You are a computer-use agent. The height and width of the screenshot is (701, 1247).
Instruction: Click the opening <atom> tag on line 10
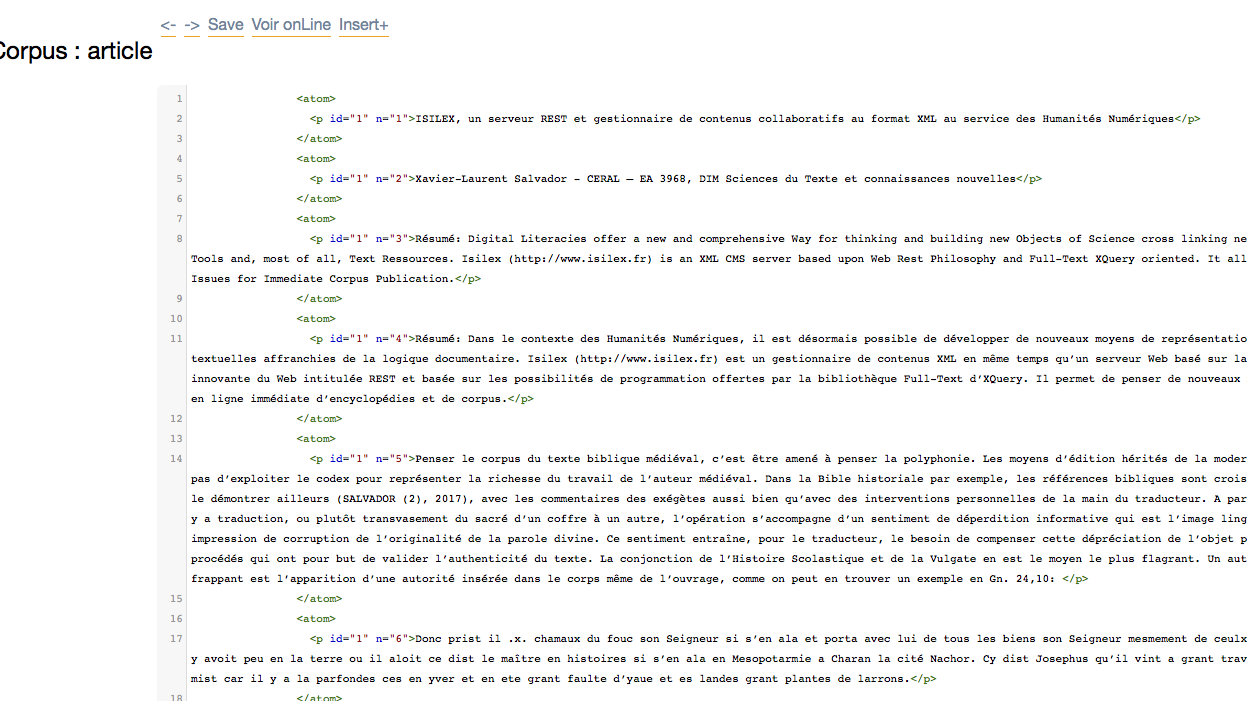pyautogui.click(x=316, y=319)
